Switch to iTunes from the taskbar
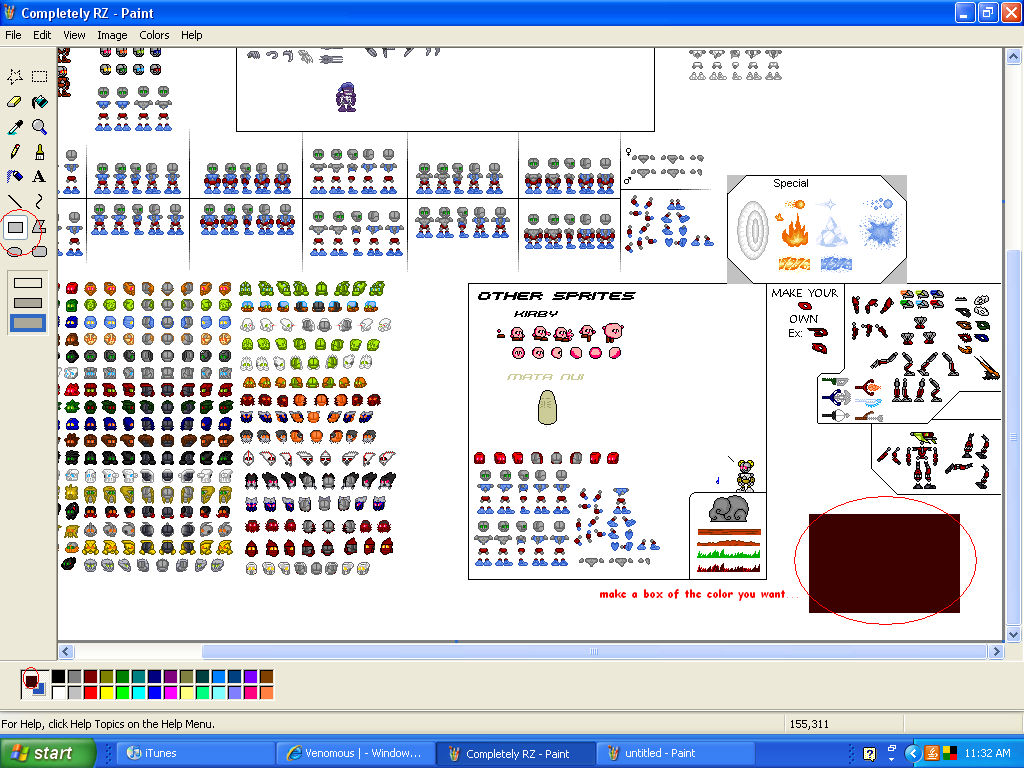This screenshot has width=1024, height=768. (195, 753)
